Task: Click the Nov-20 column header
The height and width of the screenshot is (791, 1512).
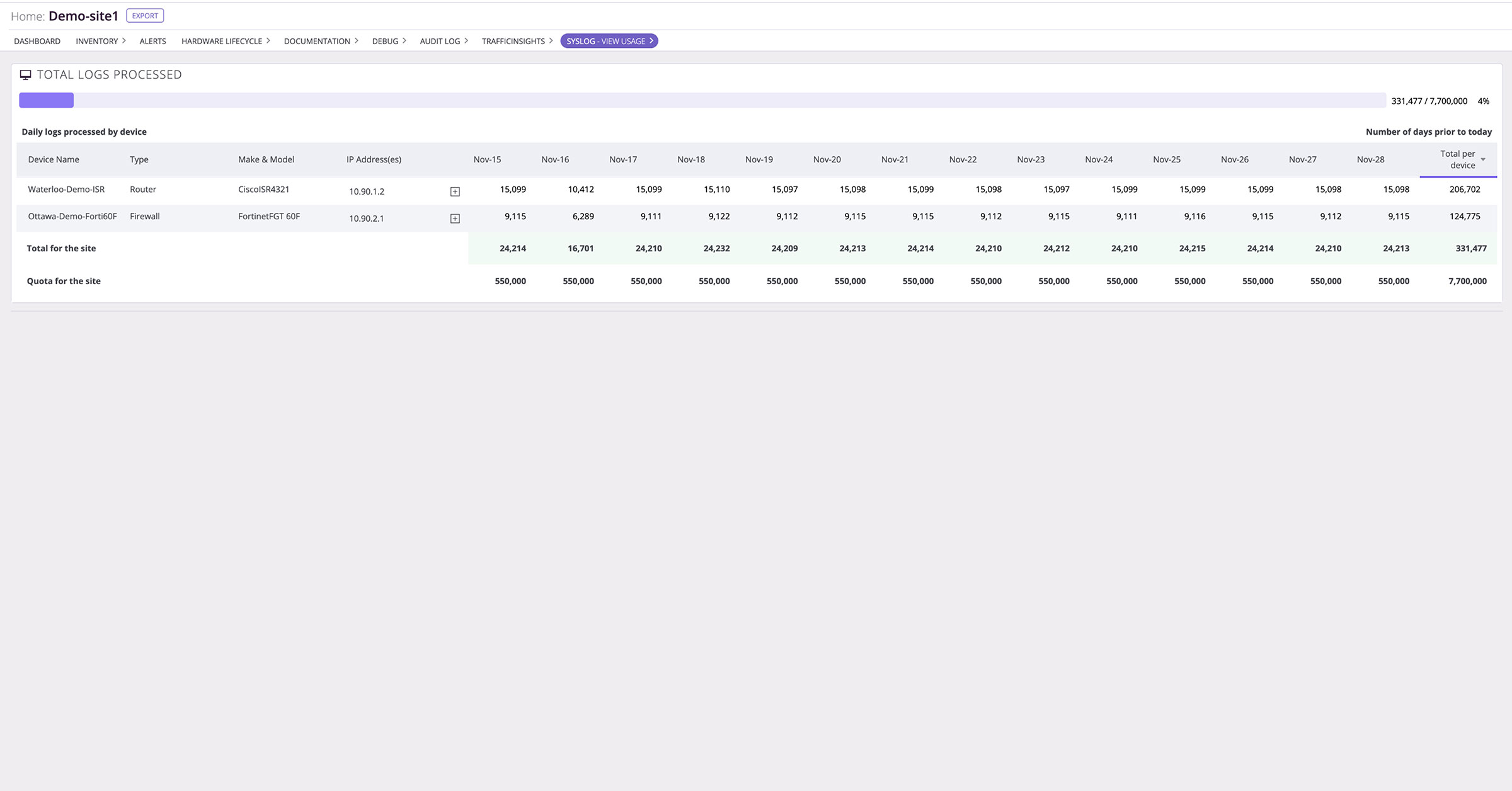Action: click(x=827, y=159)
